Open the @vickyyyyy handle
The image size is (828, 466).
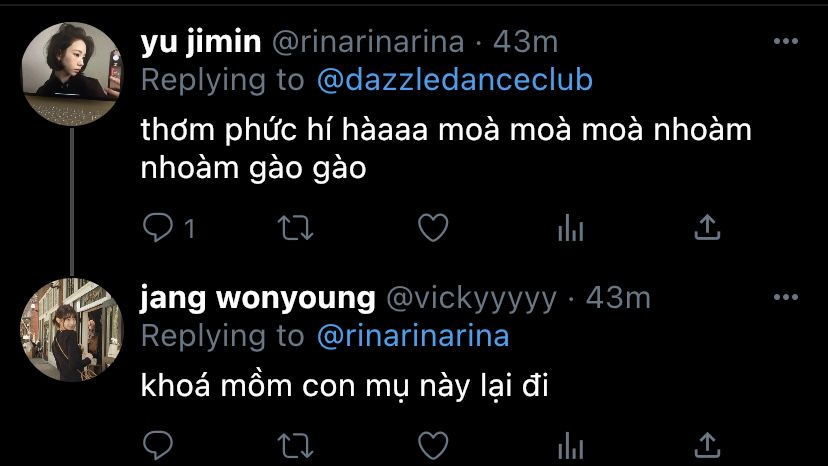[472, 299]
